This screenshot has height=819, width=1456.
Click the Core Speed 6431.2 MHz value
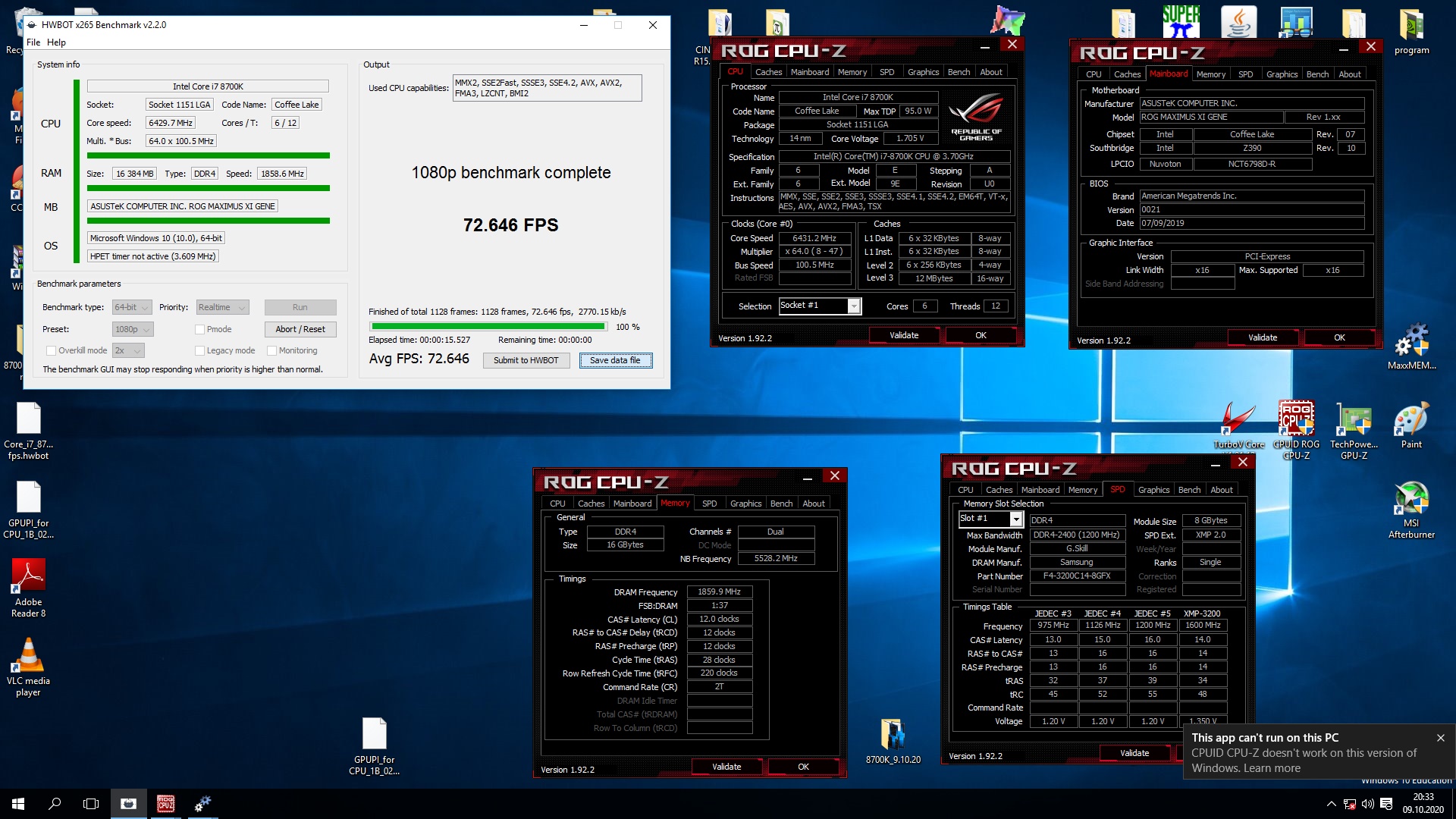coord(814,238)
